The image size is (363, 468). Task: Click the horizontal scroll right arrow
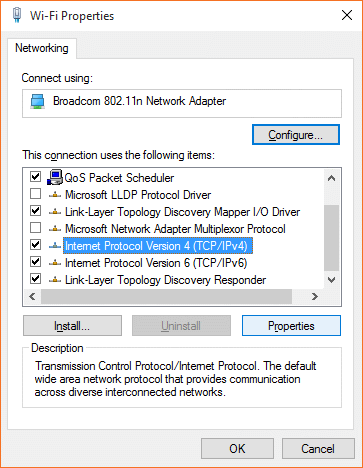(314, 297)
